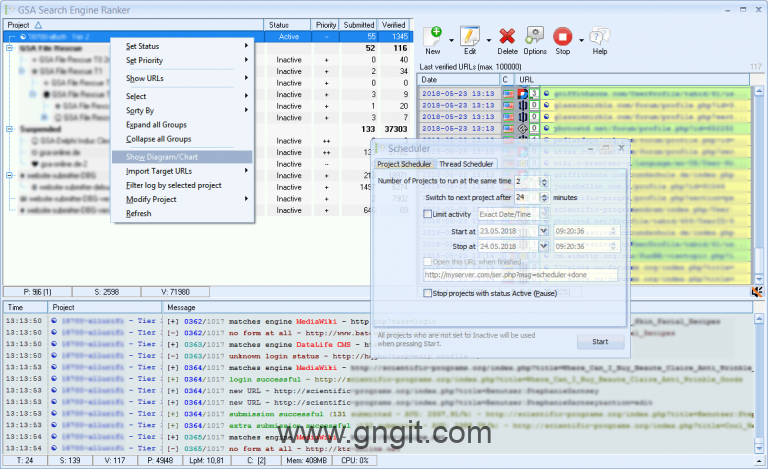Click the red Stop icon
The height and width of the screenshot is (469, 768).
point(563,38)
